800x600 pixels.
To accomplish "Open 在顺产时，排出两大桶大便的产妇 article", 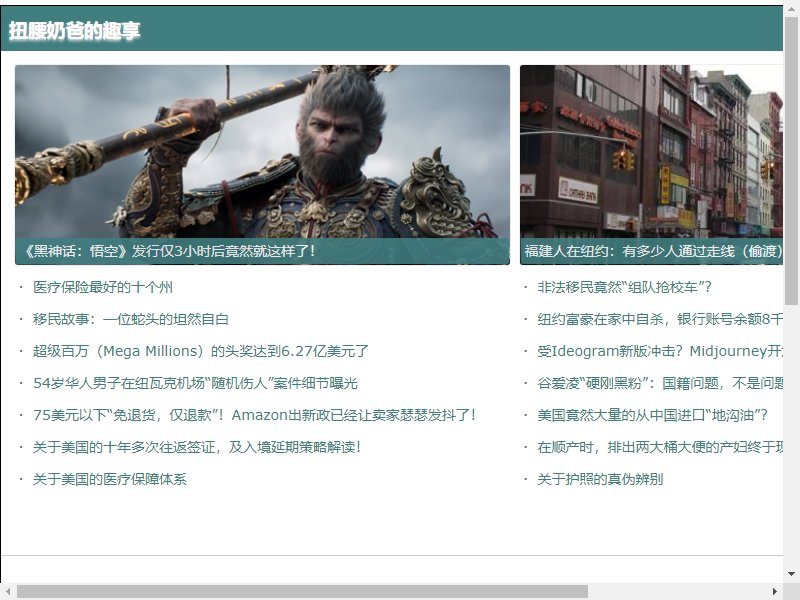I will 660,447.
